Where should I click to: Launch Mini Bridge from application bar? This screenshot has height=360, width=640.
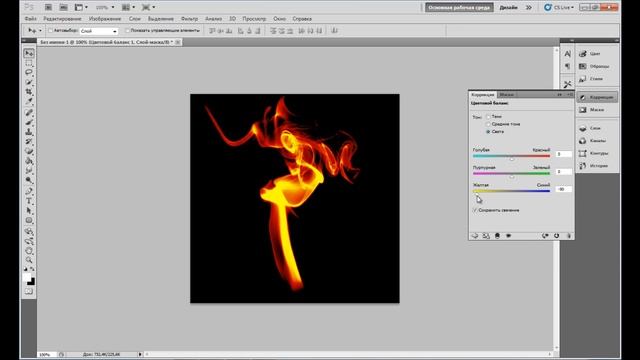click(63, 7)
